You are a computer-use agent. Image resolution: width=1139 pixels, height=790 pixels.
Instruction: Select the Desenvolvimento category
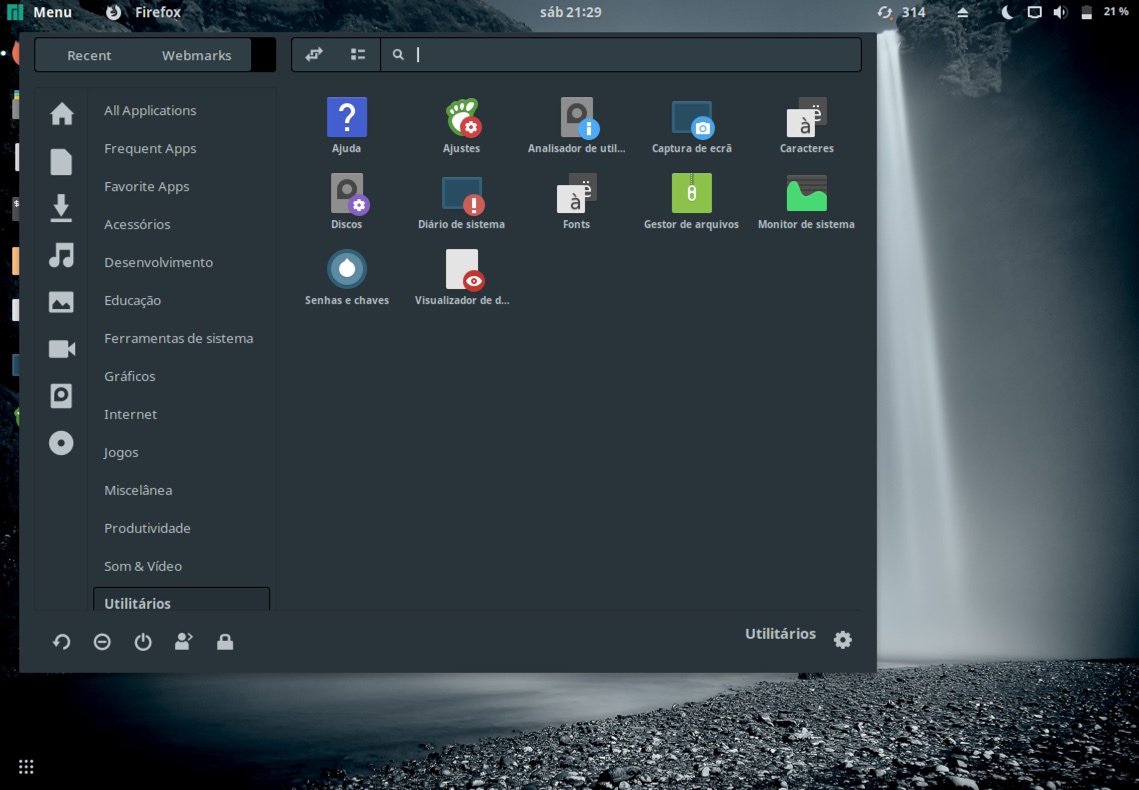(x=158, y=262)
